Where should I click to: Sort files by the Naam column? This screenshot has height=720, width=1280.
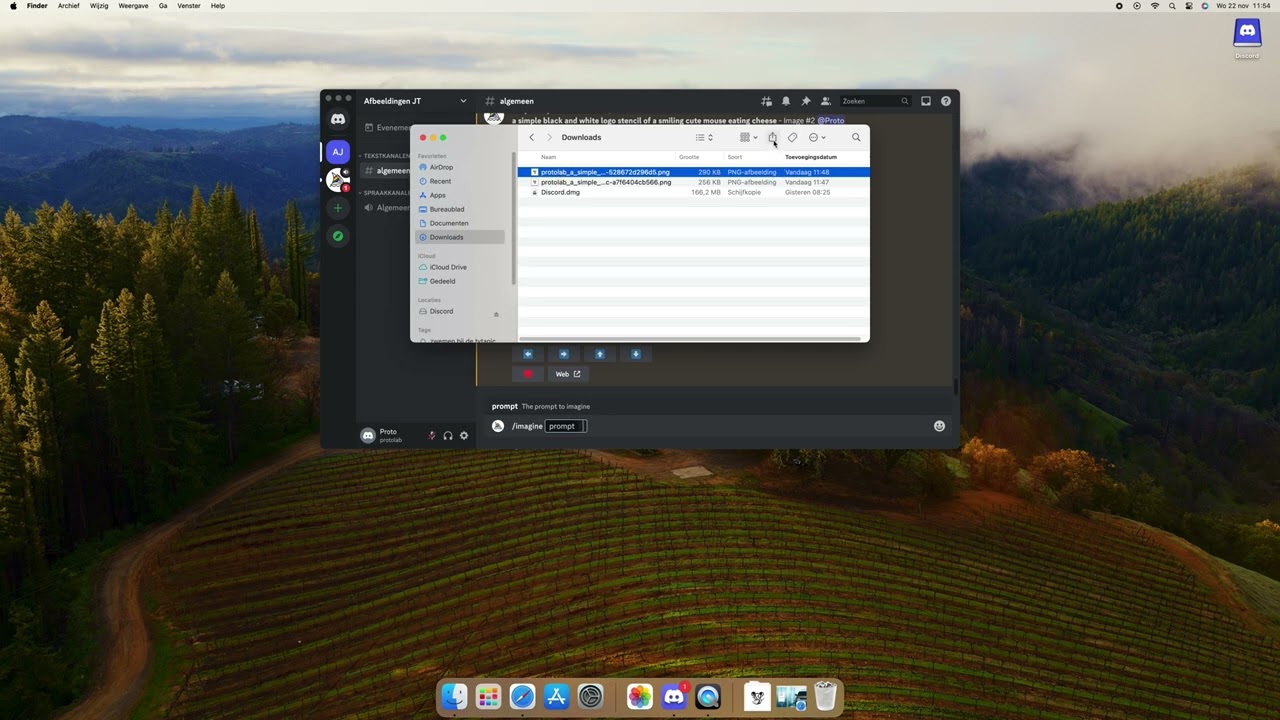pos(548,157)
